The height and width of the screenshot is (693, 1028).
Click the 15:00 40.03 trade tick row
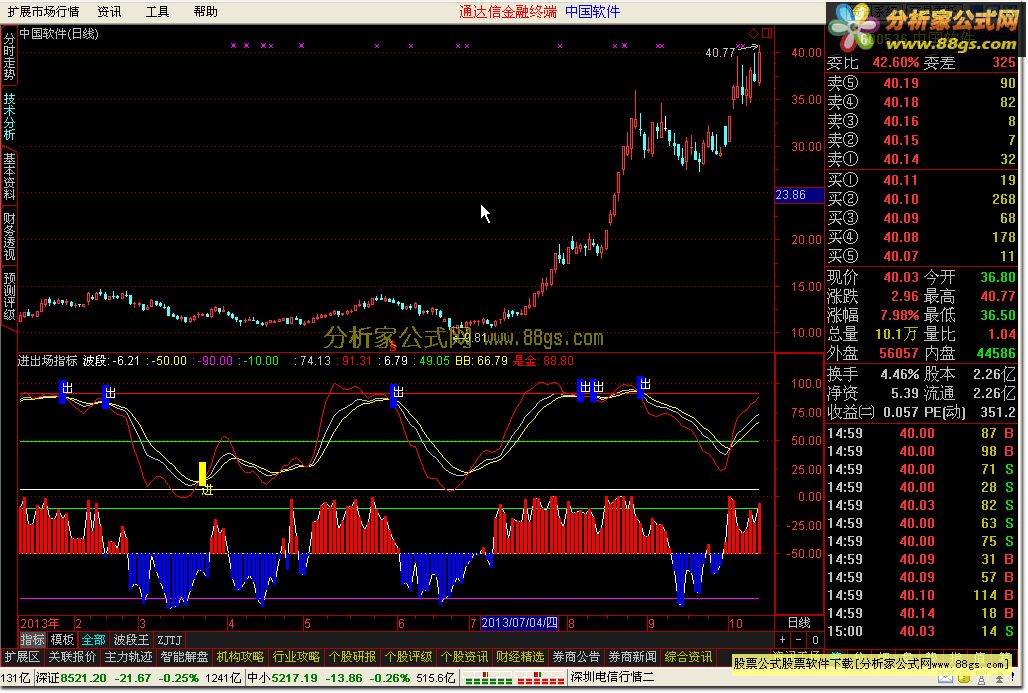921,631
